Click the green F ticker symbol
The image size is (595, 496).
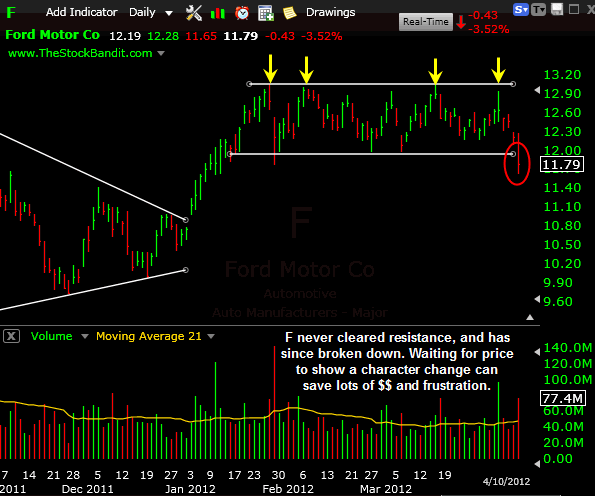click(x=11, y=13)
